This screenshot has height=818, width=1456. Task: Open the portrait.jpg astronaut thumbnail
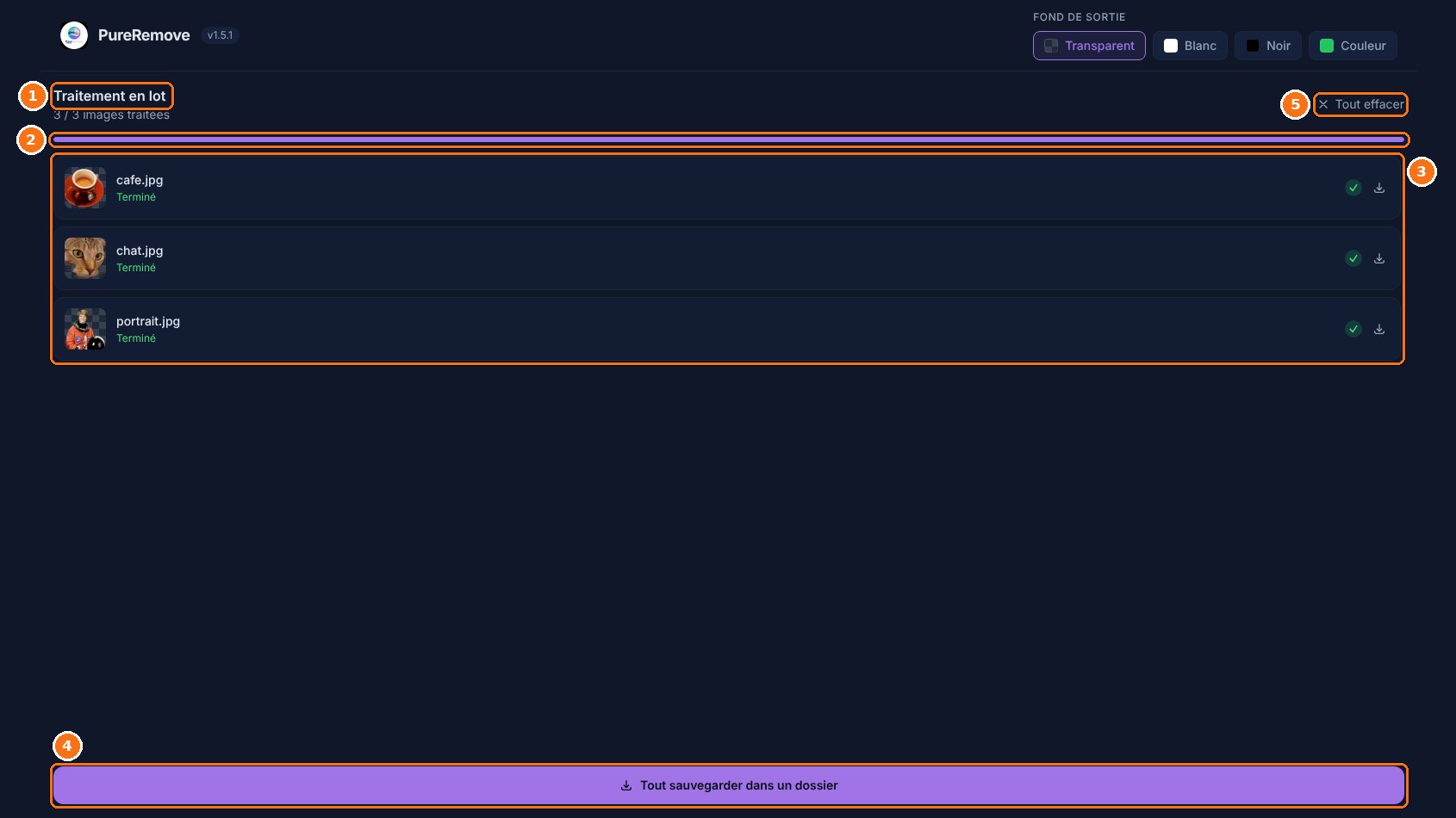click(x=85, y=329)
